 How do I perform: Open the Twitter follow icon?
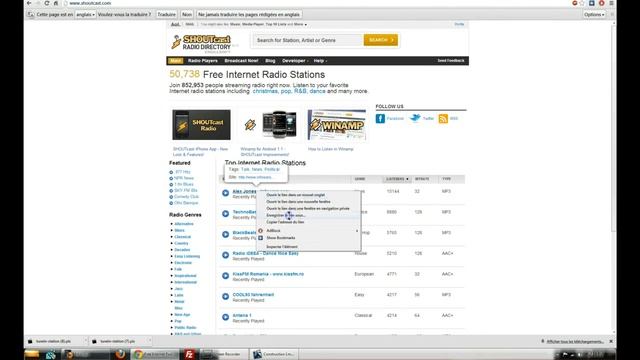tap(415, 118)
